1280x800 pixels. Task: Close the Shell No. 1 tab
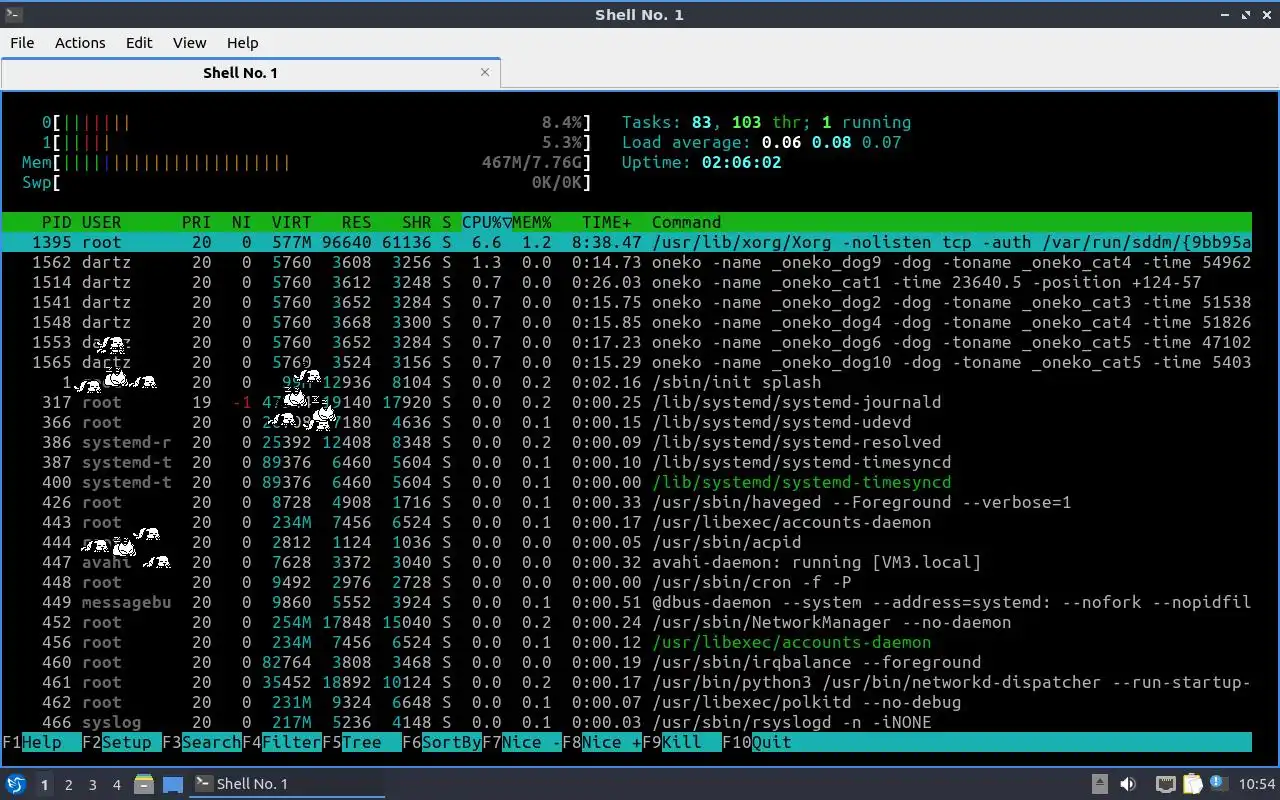(x=485, y=72)
